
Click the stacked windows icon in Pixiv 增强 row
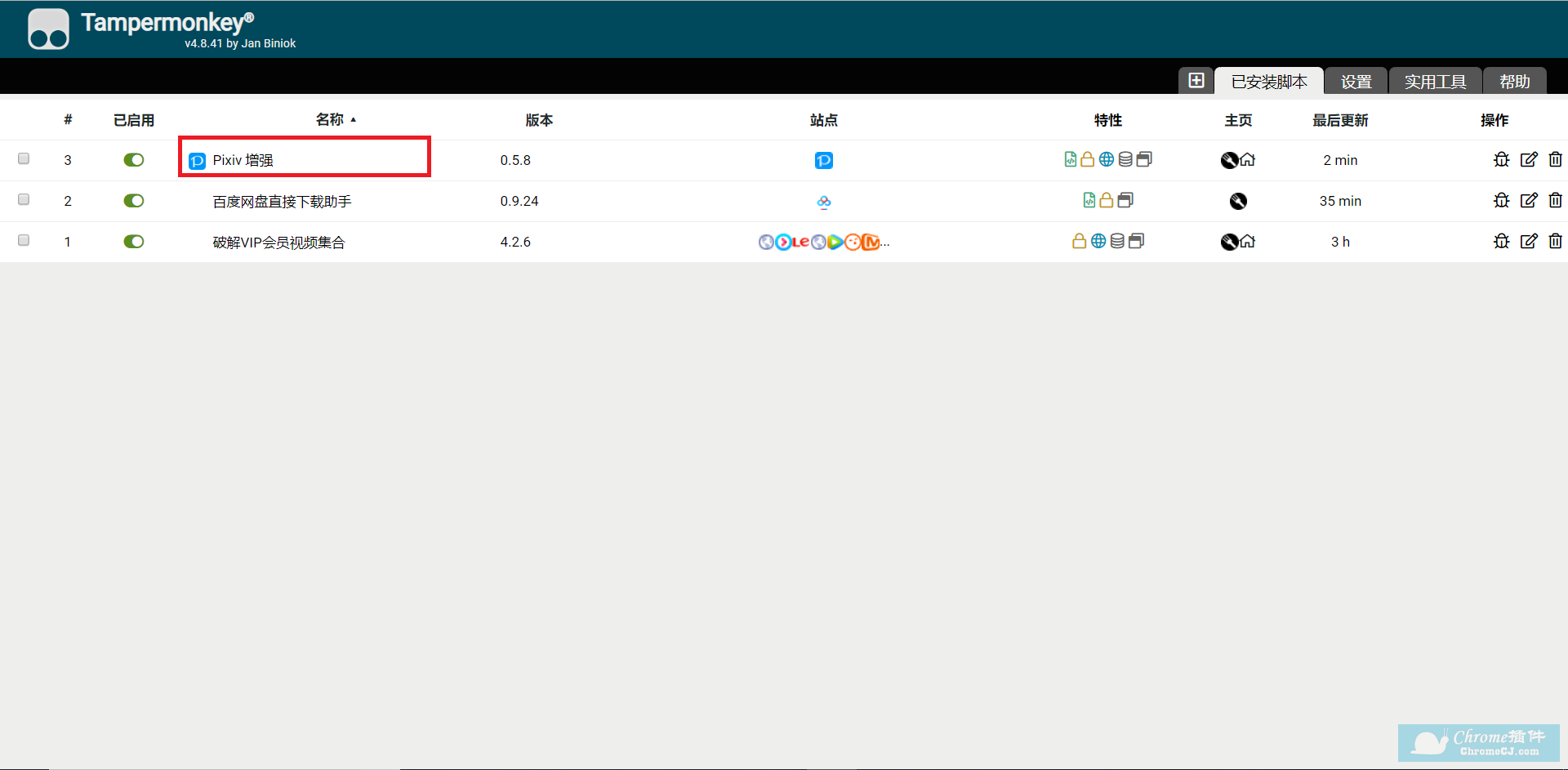1144,159
